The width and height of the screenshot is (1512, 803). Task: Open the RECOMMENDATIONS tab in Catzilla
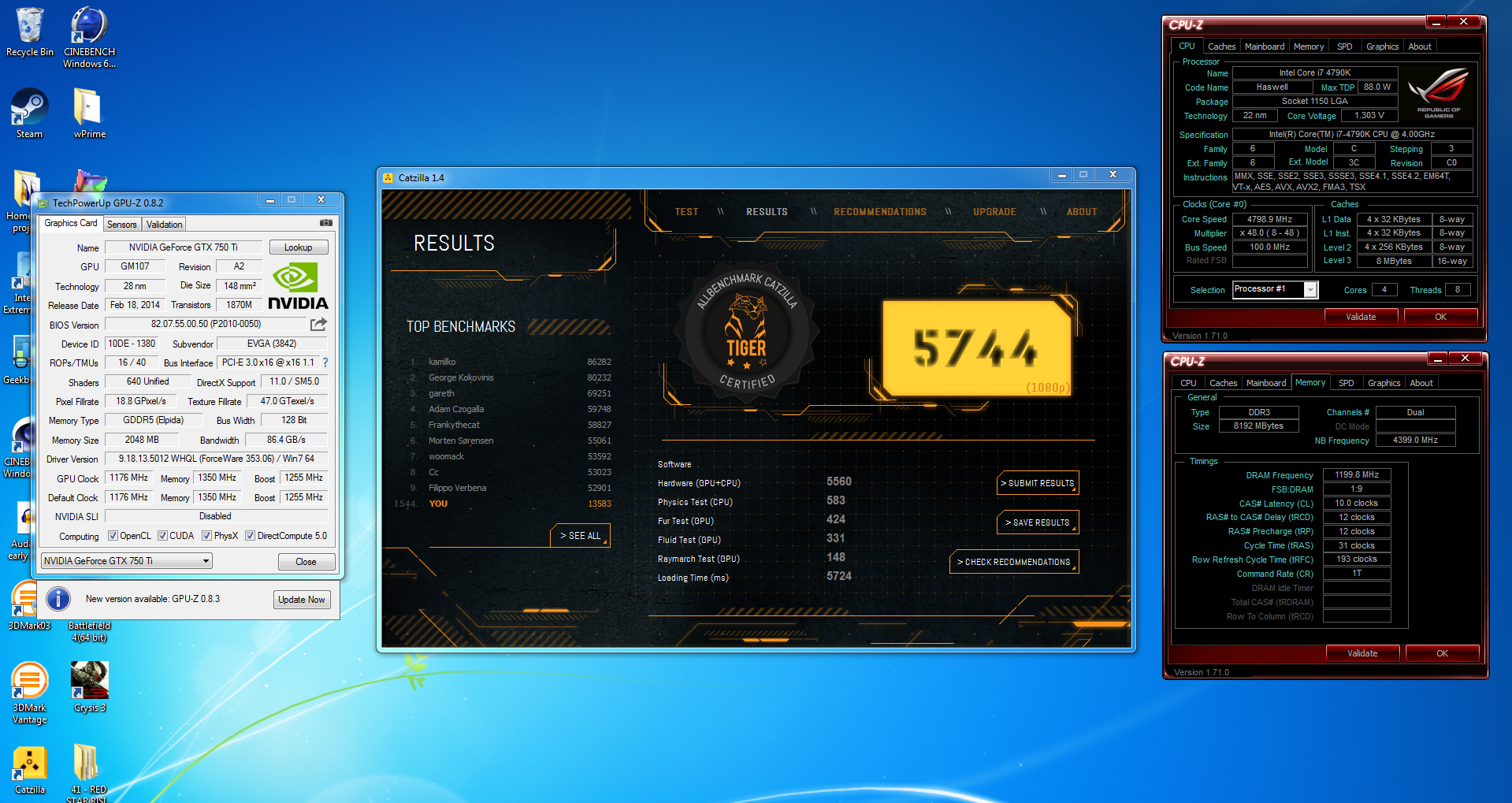(880, 212)
